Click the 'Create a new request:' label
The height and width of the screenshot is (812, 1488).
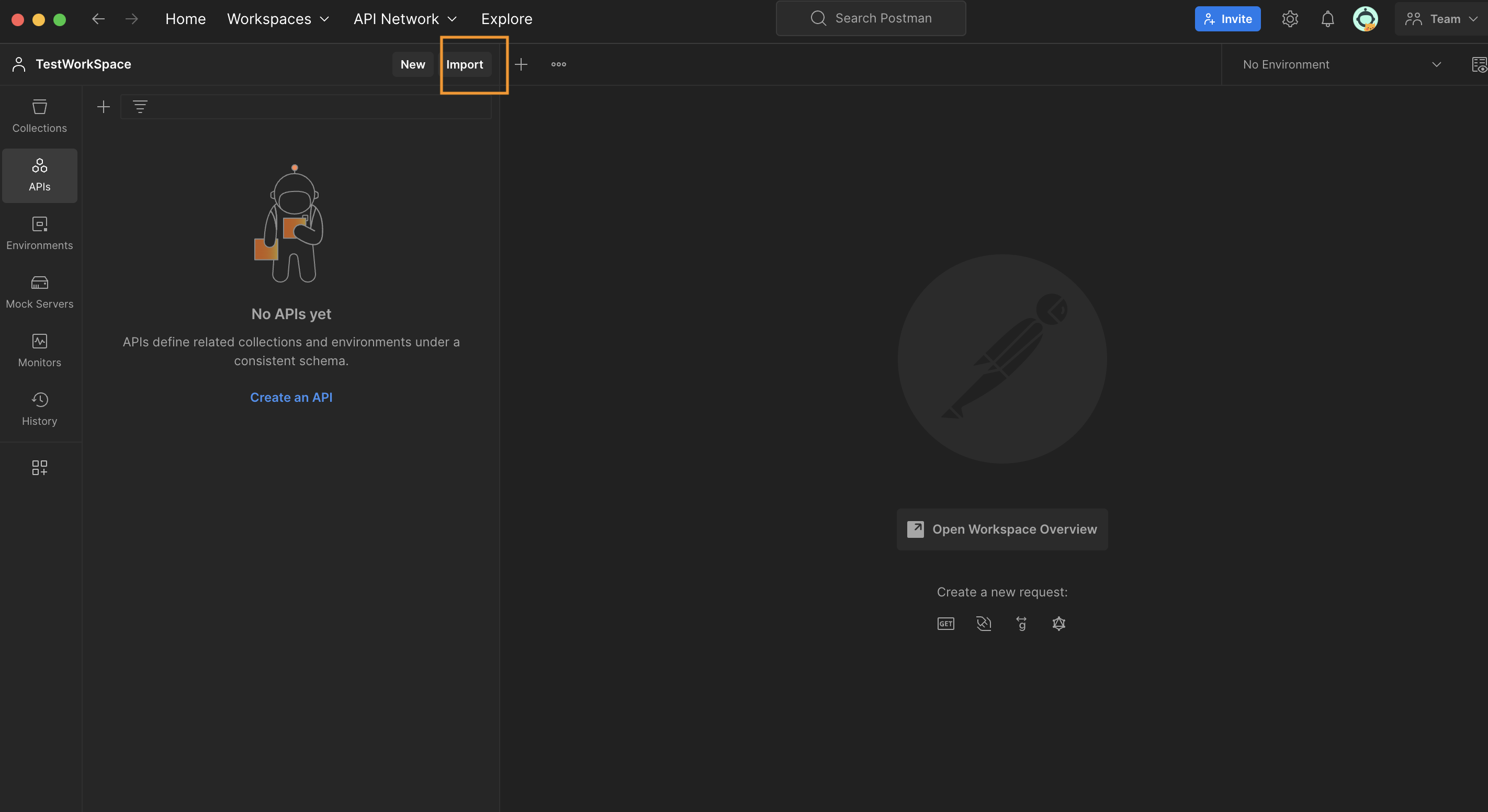point(1002,593)
